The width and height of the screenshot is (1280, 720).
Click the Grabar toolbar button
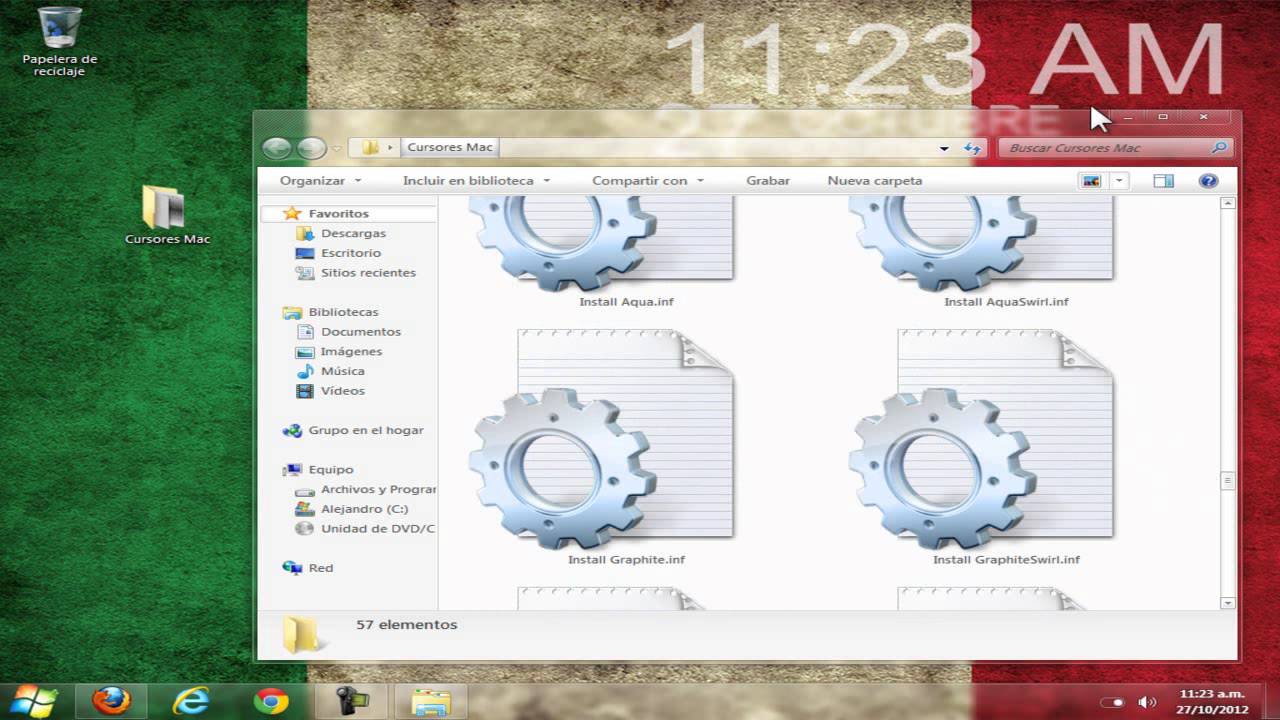[x=768, y=181]
